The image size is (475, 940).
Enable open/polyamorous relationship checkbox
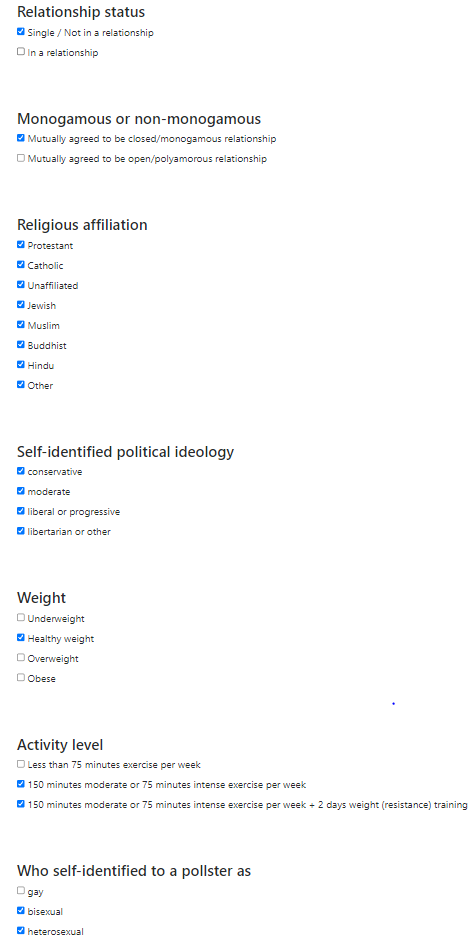click(21, 158)
